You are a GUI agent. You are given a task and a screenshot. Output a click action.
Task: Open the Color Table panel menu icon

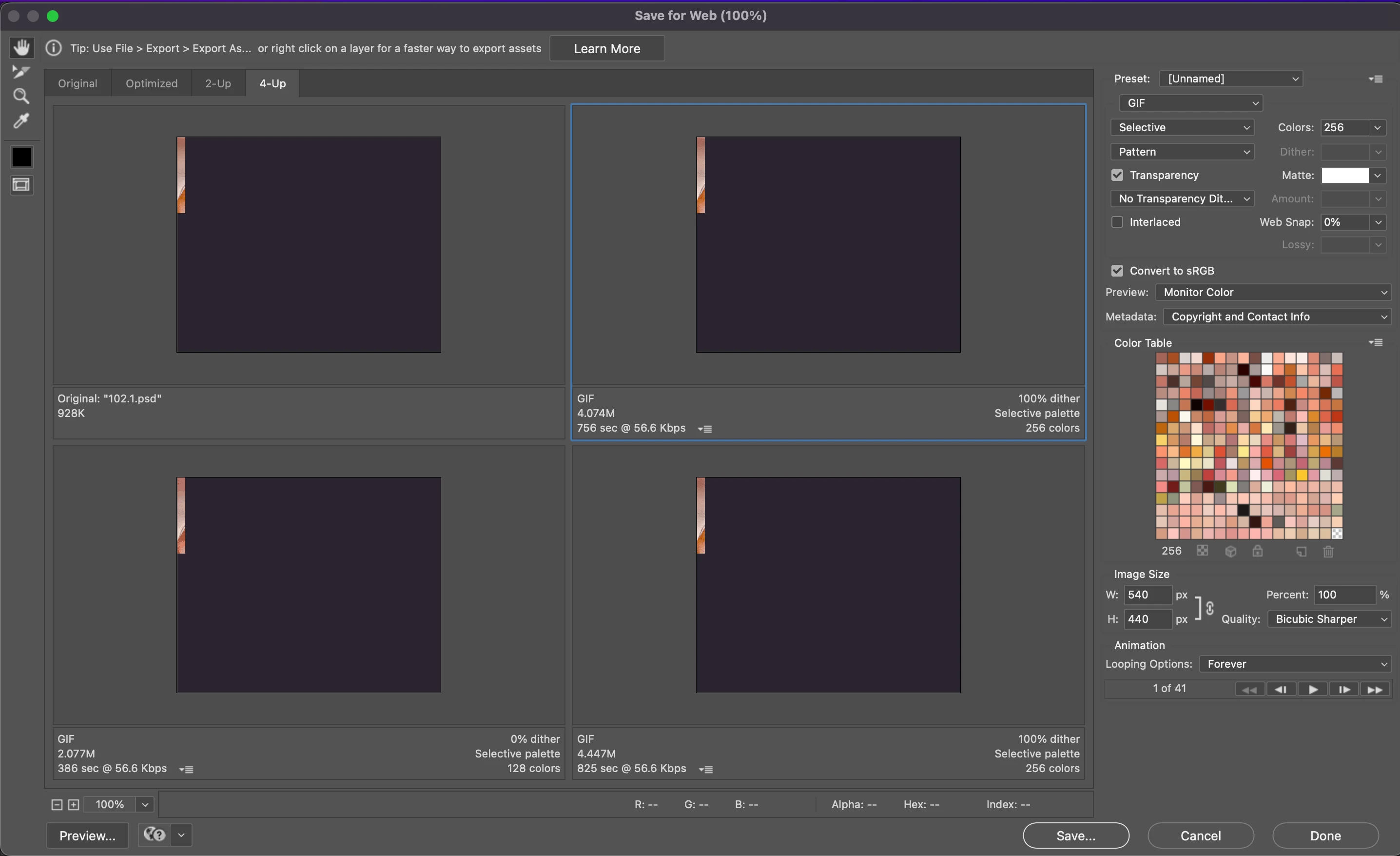pyautogui.click(x=1376, y=343)
